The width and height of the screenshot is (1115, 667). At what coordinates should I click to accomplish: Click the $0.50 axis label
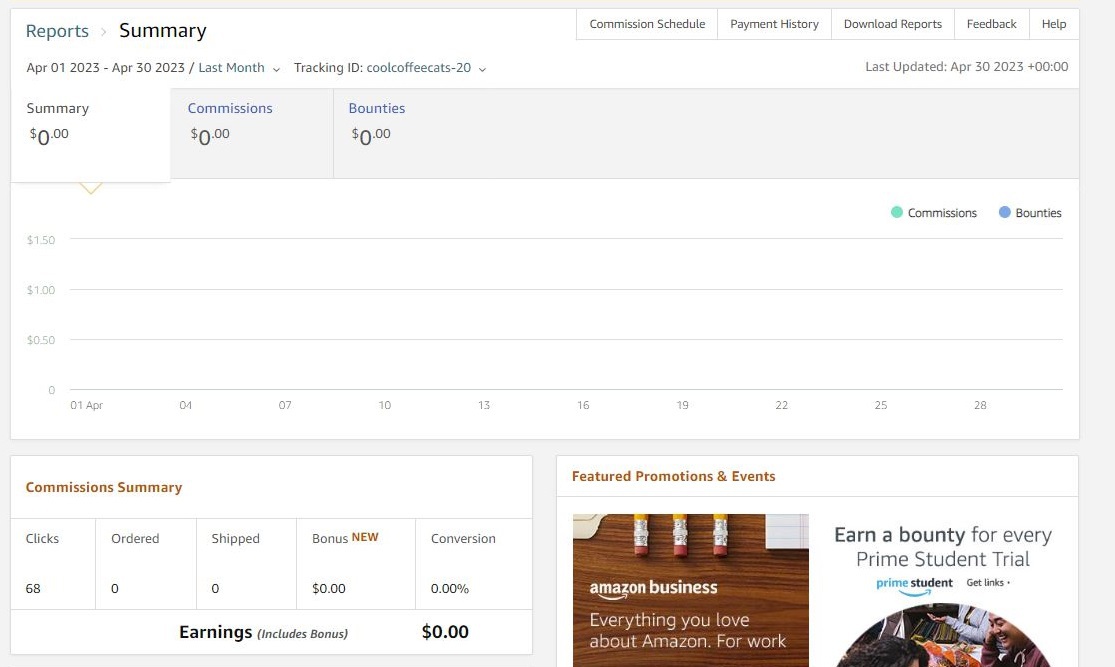[x=41, y=340]
